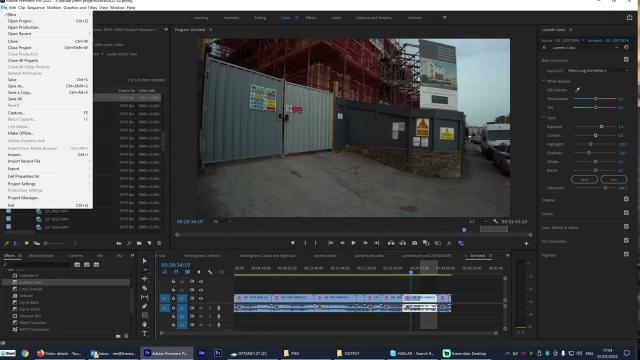Screen dimensions: 640x360
Task: Step back one frame in Program monitor
Action: 342,243
